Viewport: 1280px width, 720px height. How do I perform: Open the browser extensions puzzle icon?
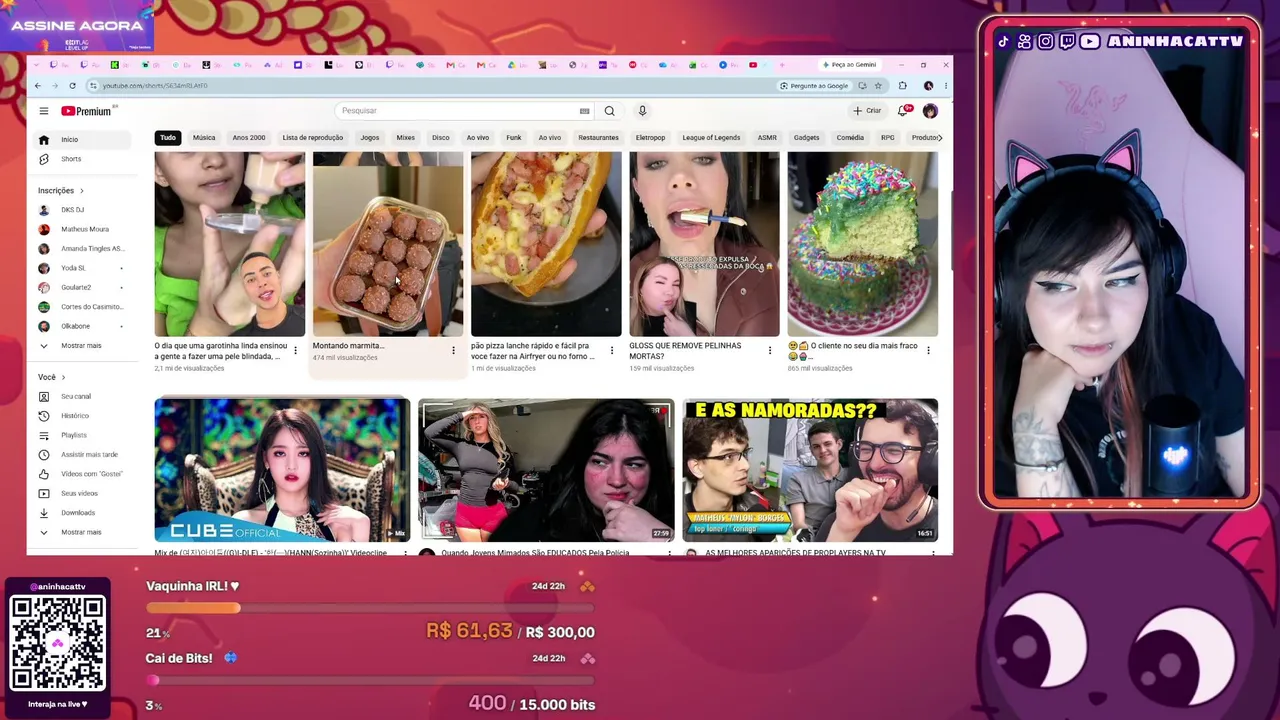pos(903,86)
